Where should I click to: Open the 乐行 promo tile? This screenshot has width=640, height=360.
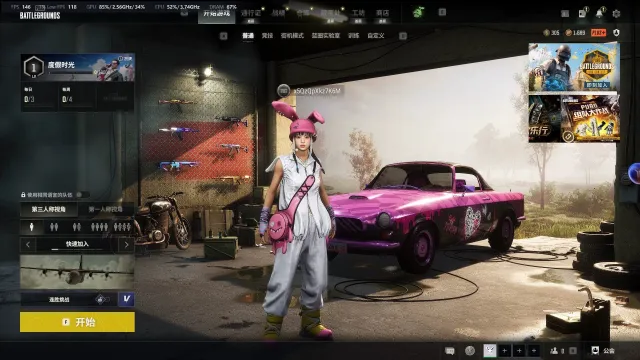(544, 119)
